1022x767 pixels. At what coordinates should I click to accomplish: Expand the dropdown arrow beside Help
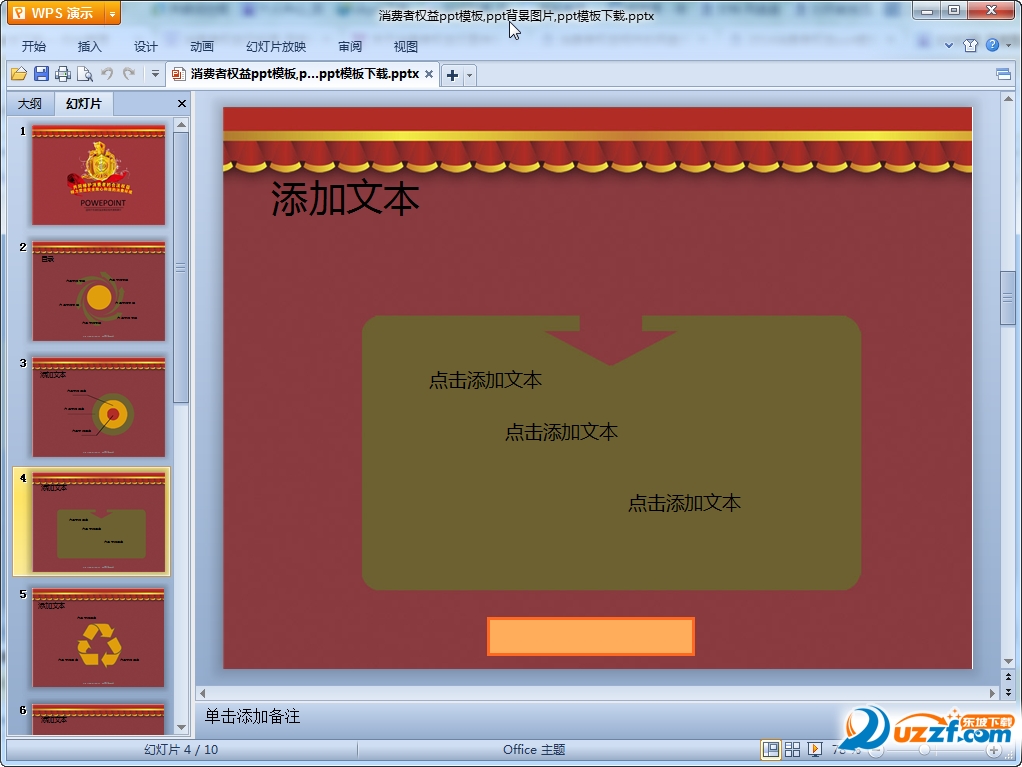pyautogui.click(x=1008, y=46)
